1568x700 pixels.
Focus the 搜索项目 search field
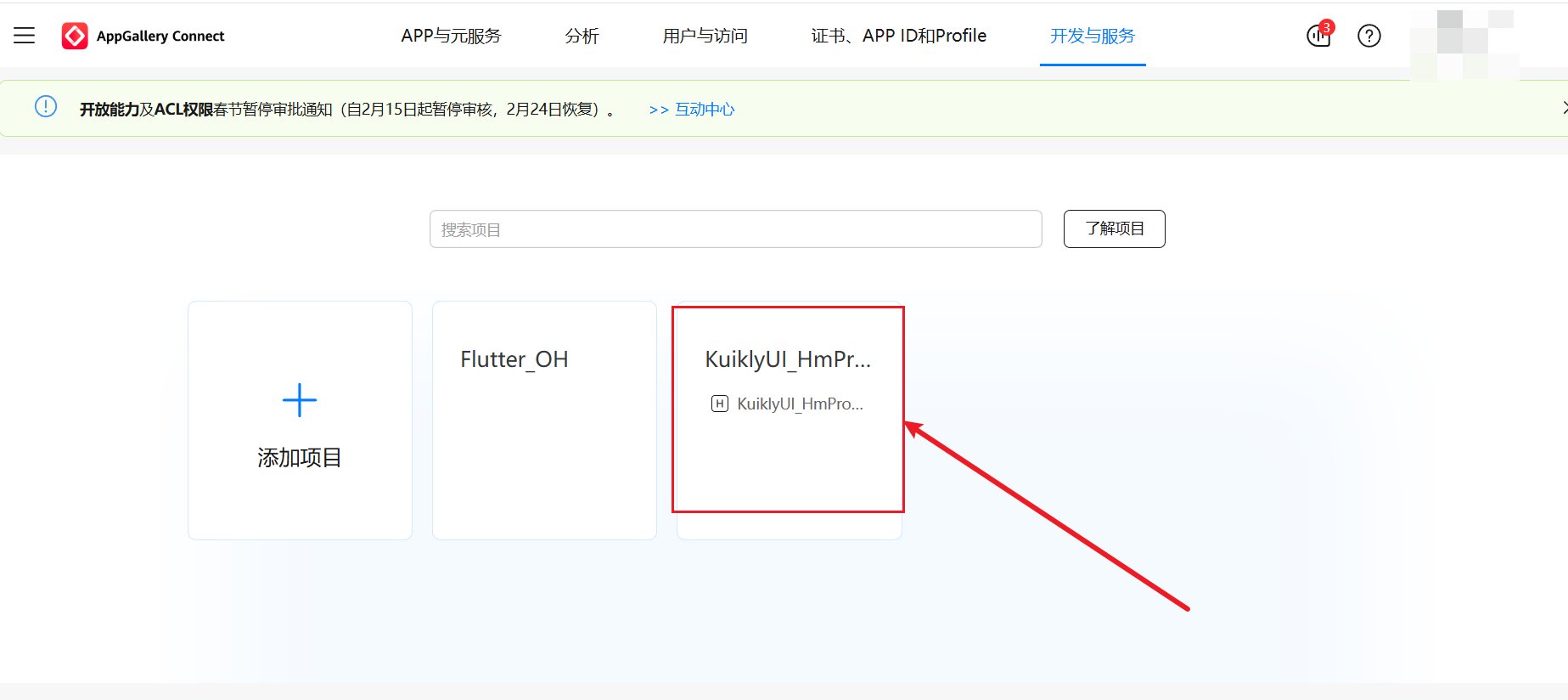tap(735, 229)
